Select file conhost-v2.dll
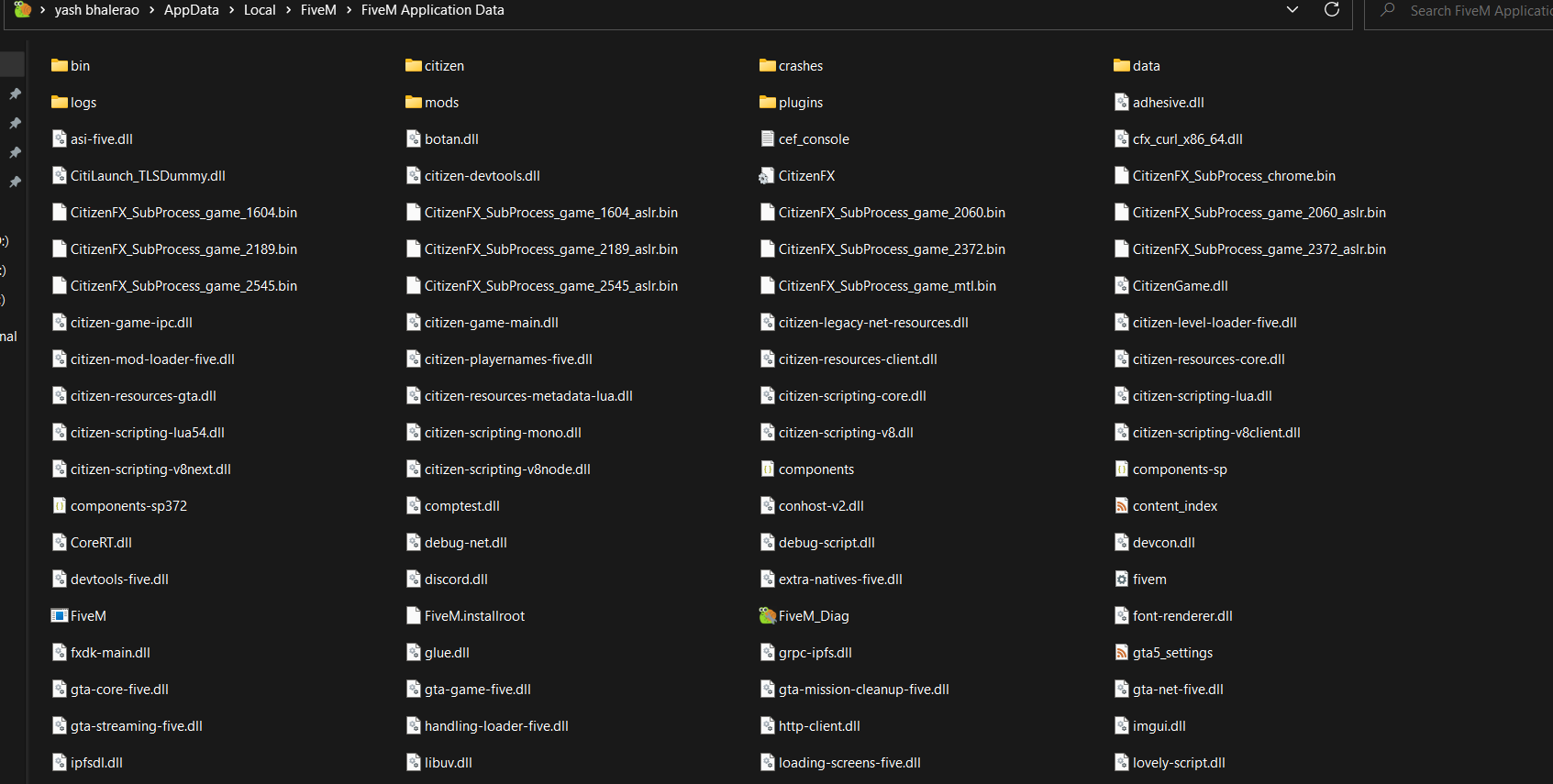 (813, 505)
